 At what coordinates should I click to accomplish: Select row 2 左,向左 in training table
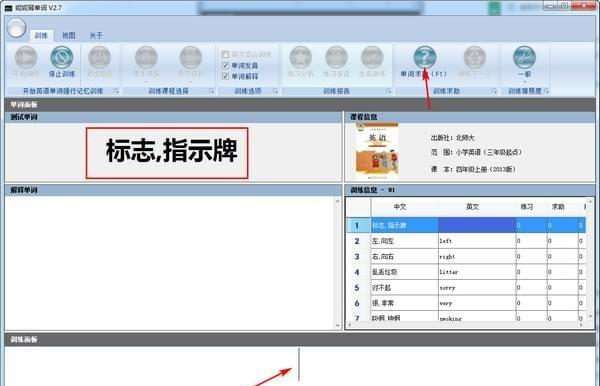coord(466,241)
